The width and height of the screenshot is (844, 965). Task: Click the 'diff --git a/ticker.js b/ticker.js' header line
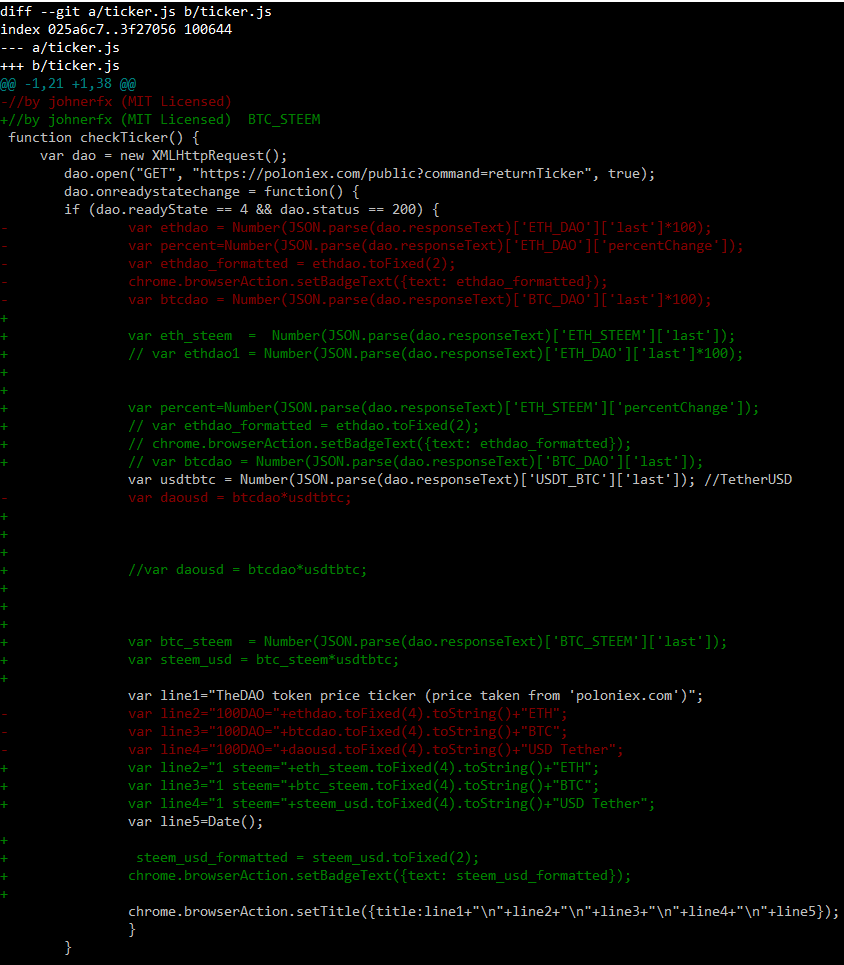(x=136, y=12)
